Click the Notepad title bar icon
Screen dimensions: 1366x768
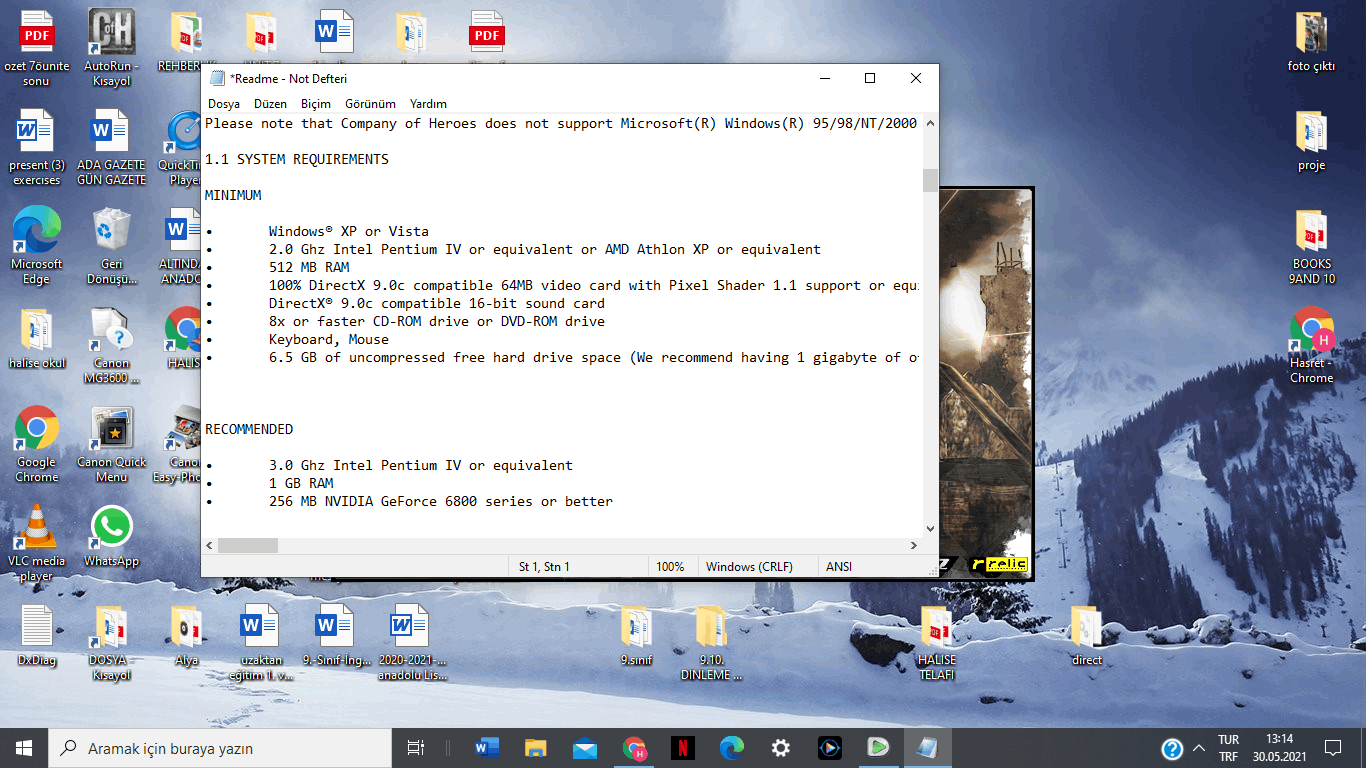(217, 79)
